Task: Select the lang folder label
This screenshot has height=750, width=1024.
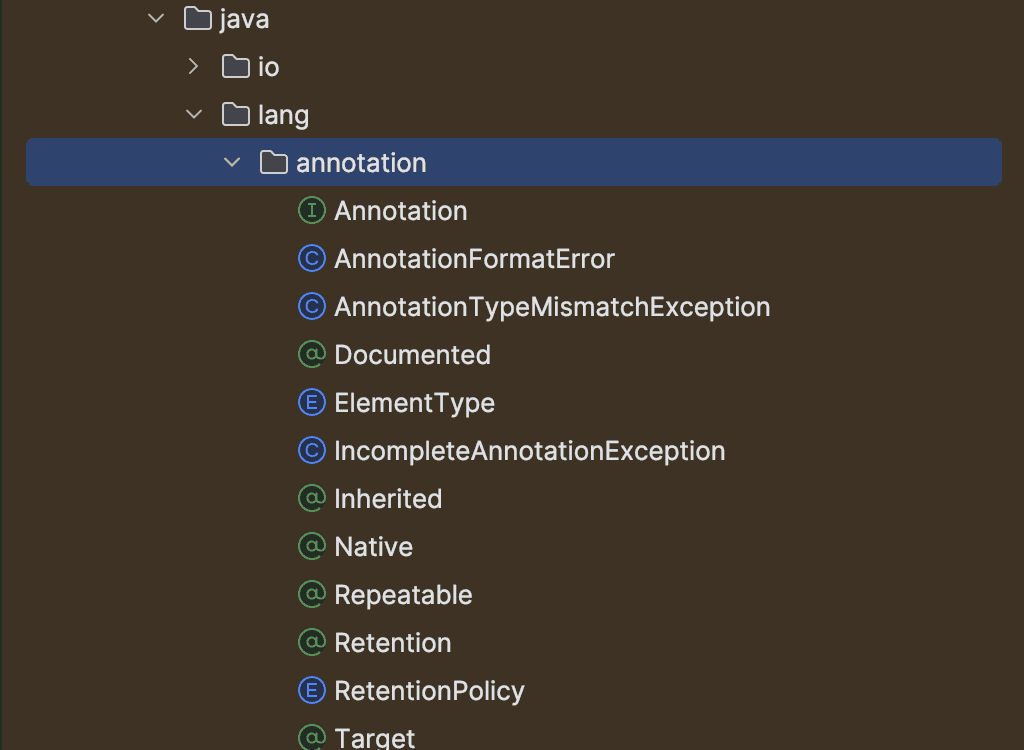Action: (283, 116)
